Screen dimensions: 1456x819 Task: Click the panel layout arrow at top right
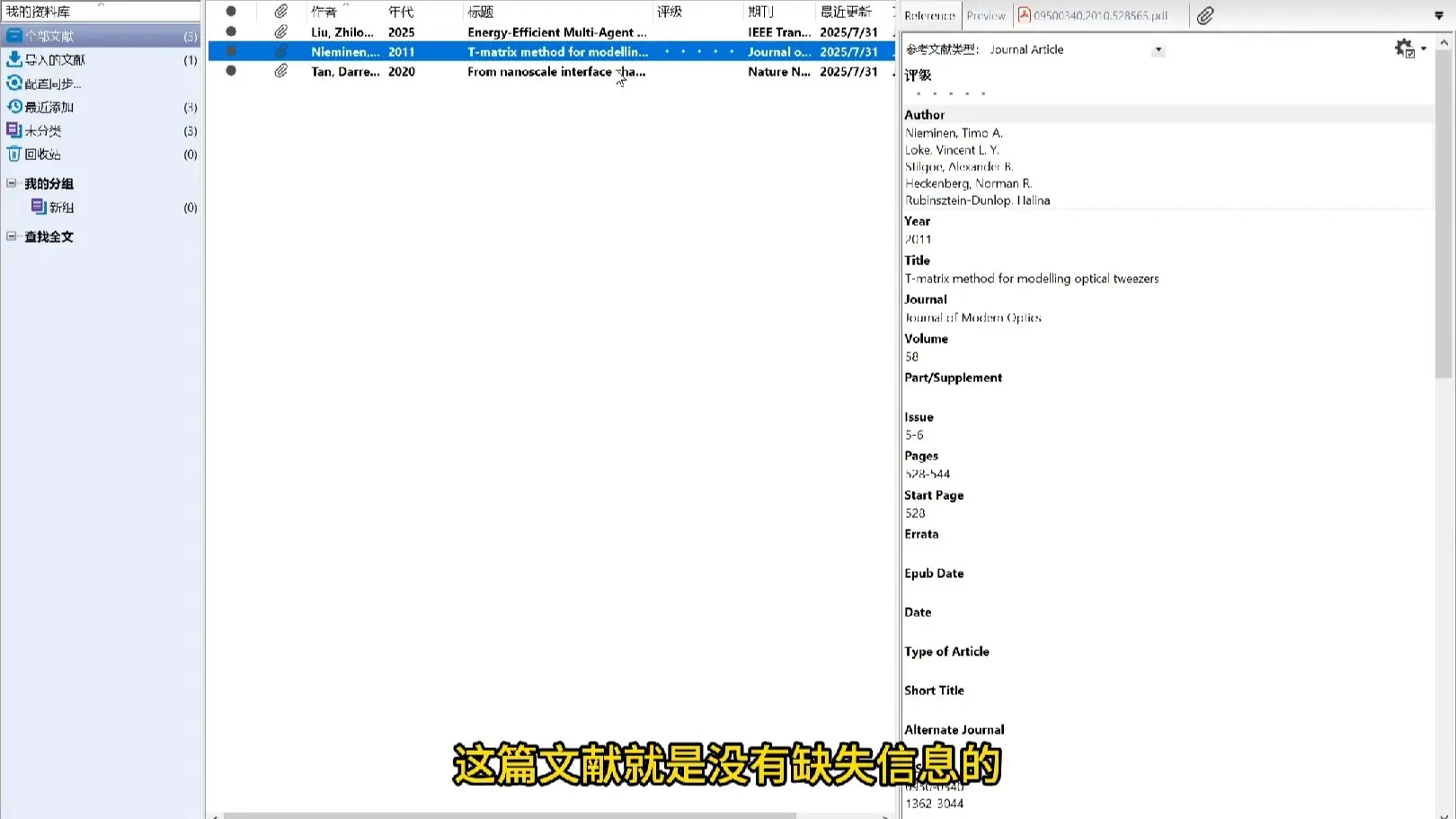point(1440,15)
